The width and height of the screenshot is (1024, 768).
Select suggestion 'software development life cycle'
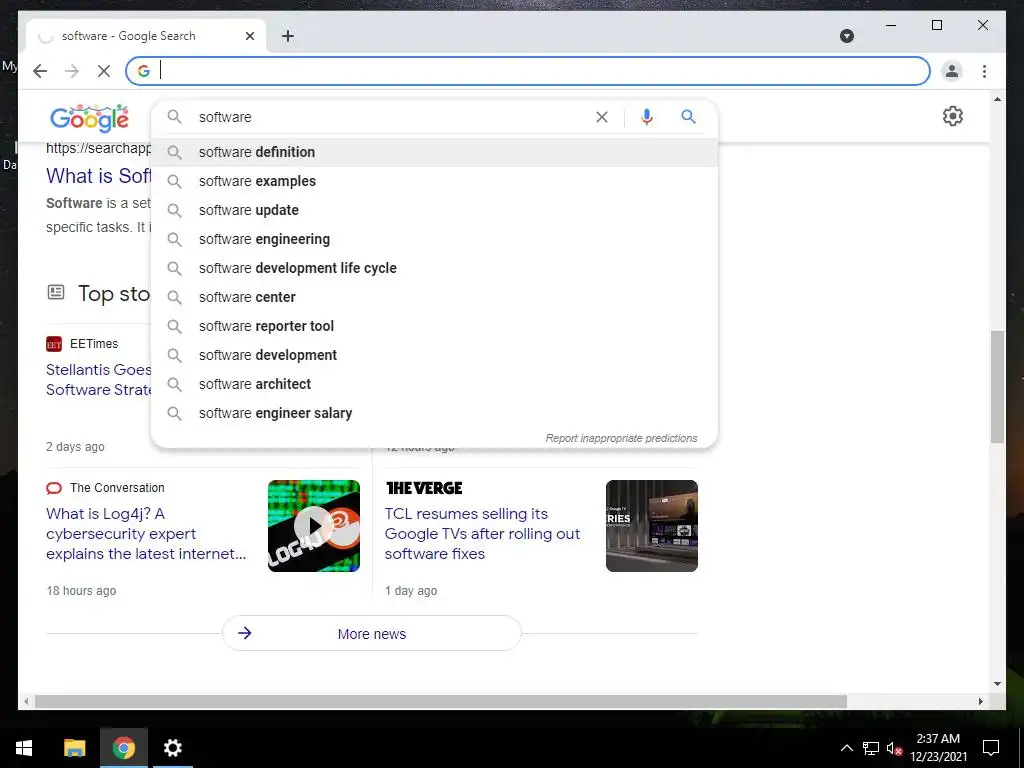[x=434, y=268]
